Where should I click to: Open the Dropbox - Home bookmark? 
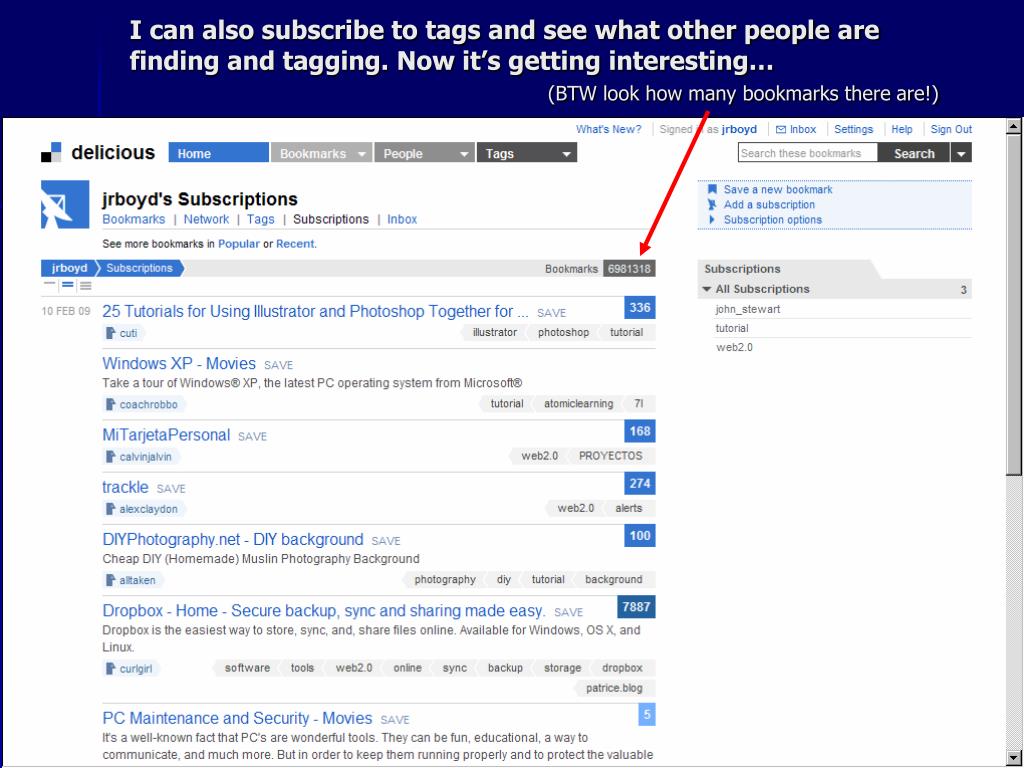[324, 611]
